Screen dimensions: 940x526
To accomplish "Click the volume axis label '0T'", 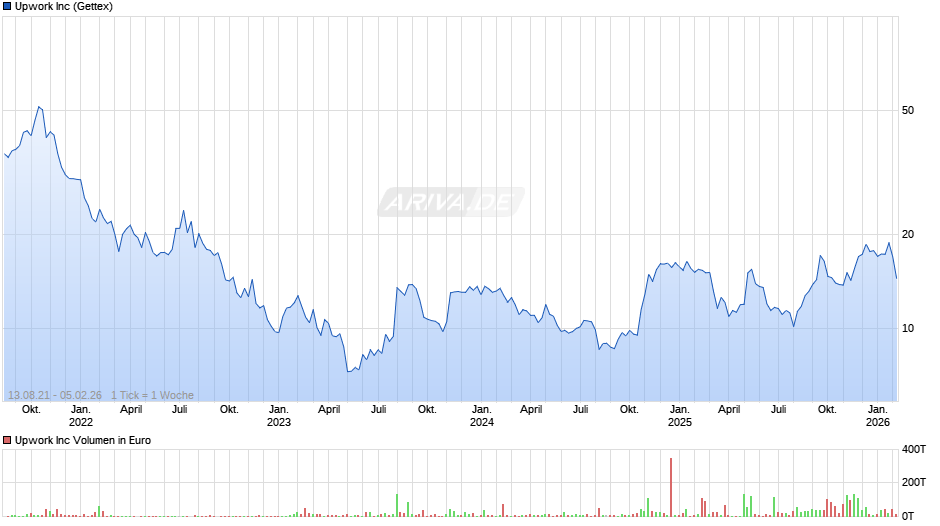I will 908,515.
